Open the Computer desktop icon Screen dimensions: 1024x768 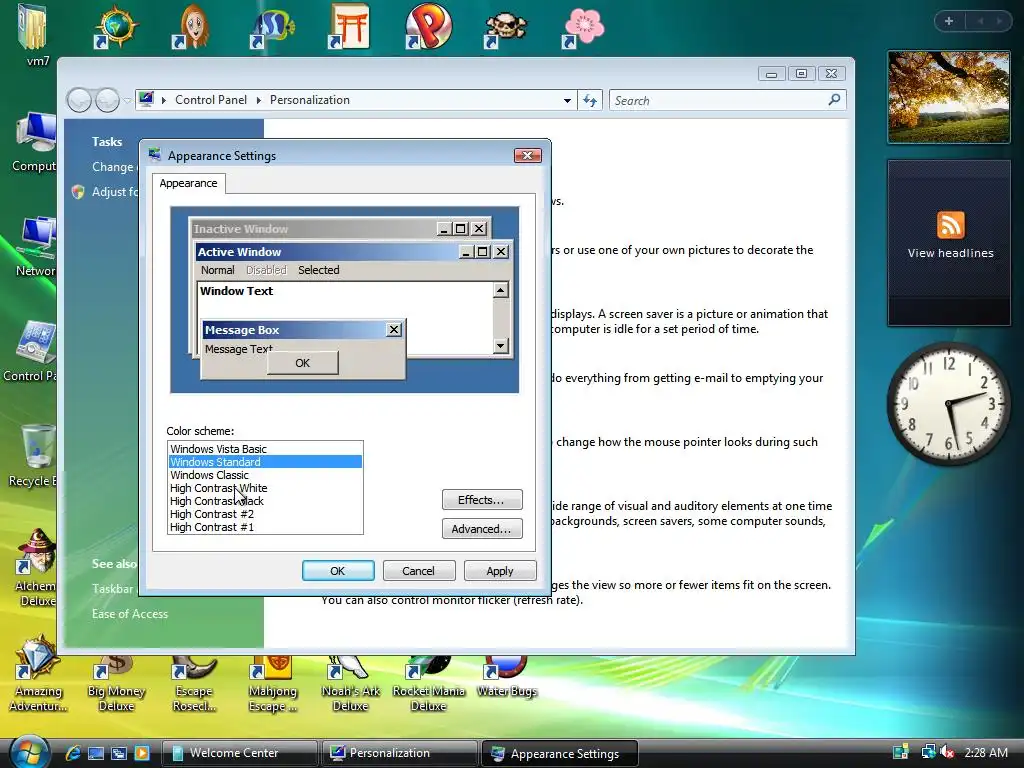click(x=33, y=142)
